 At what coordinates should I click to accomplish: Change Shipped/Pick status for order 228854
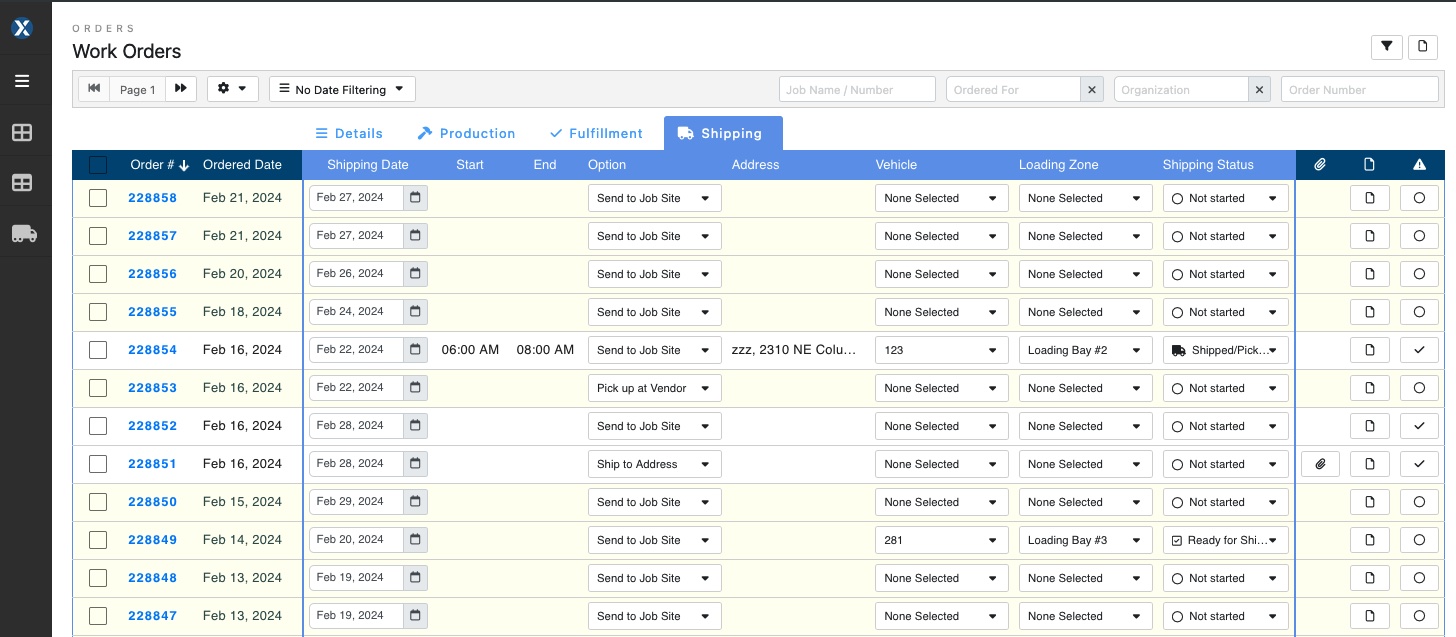tap(1225, 349)
